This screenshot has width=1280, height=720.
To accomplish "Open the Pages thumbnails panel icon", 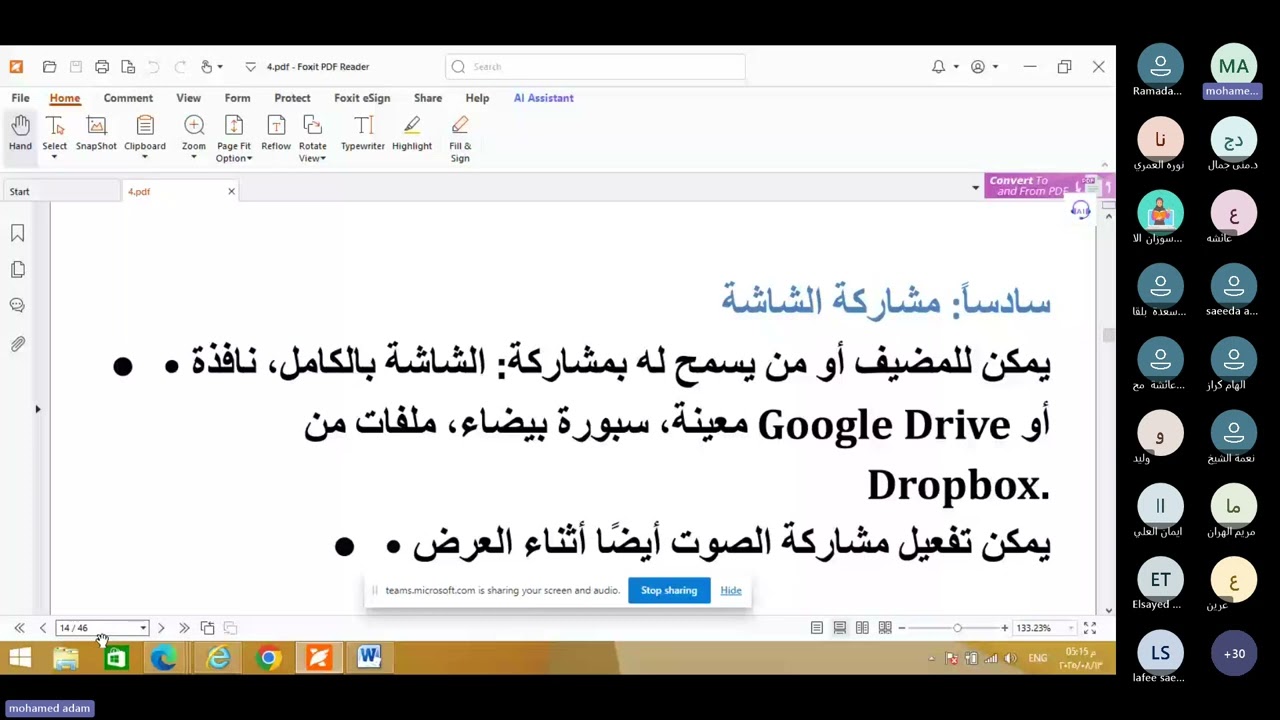I will click(x=17, y=269).
